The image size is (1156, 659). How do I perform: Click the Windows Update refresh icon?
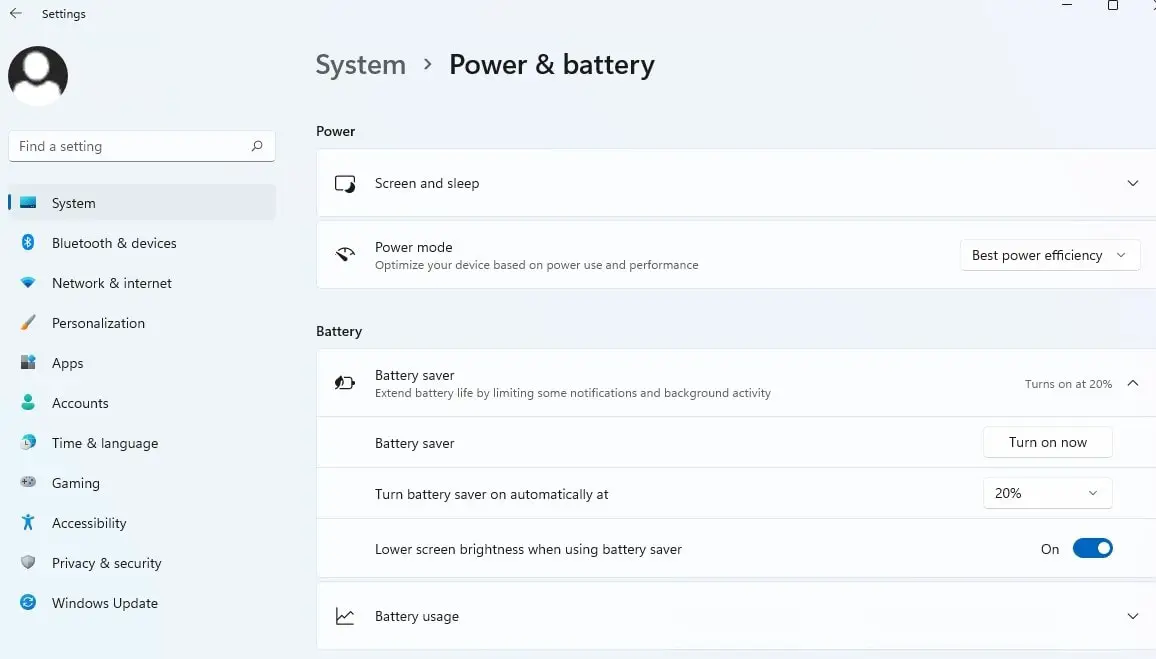(x=28, y=603)
